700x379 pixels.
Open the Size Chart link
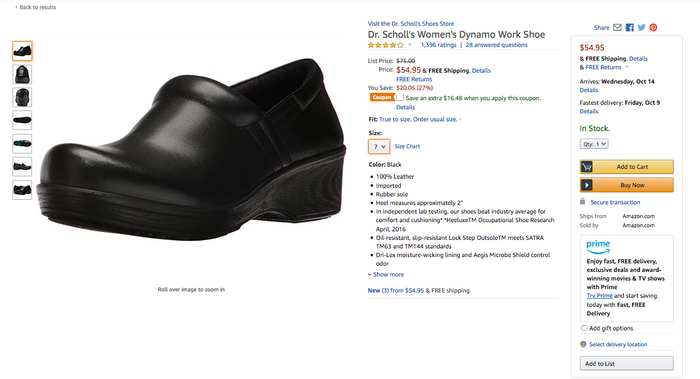(407, 146)
